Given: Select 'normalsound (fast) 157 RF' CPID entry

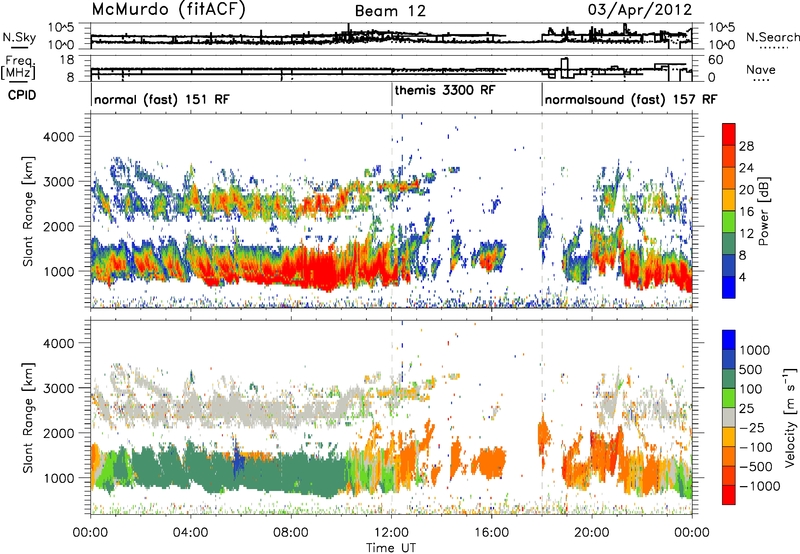Looking at the screenshot, I should point(631,99).
